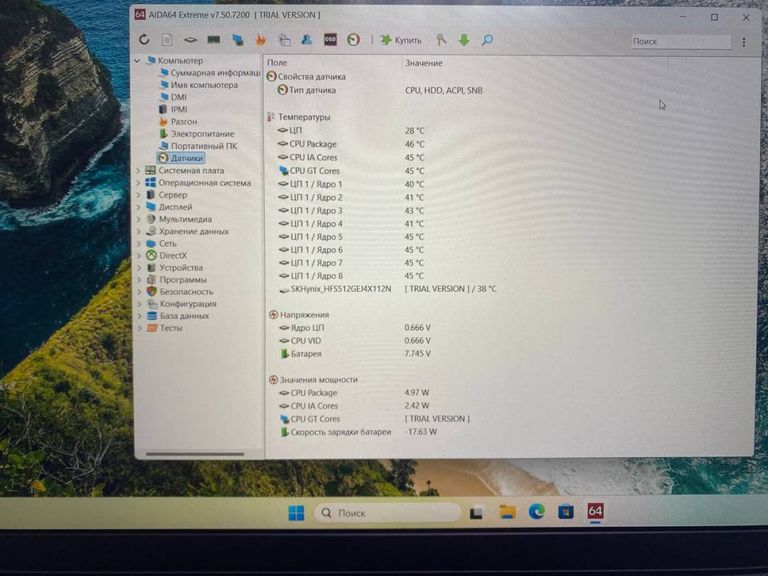
Task: Select the DMI tree item
Action: coord(173,97)
